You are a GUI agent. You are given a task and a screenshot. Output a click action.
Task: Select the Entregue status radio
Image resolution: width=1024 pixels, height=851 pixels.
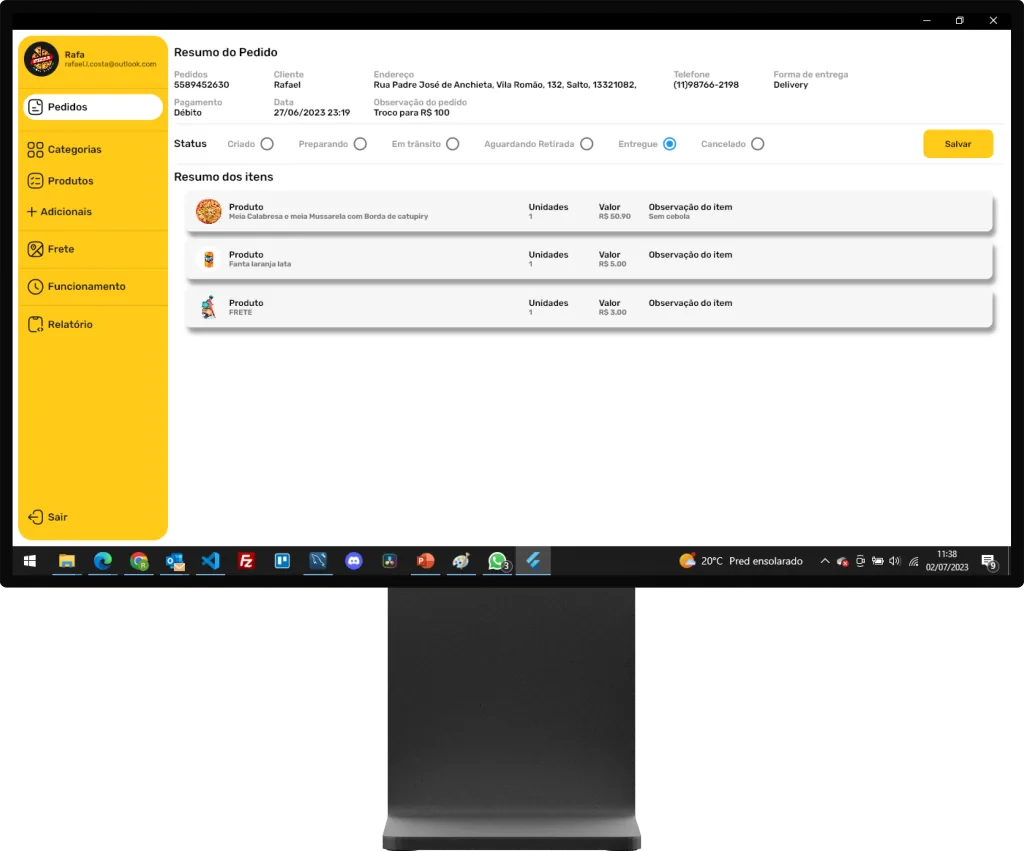(669, 144)
